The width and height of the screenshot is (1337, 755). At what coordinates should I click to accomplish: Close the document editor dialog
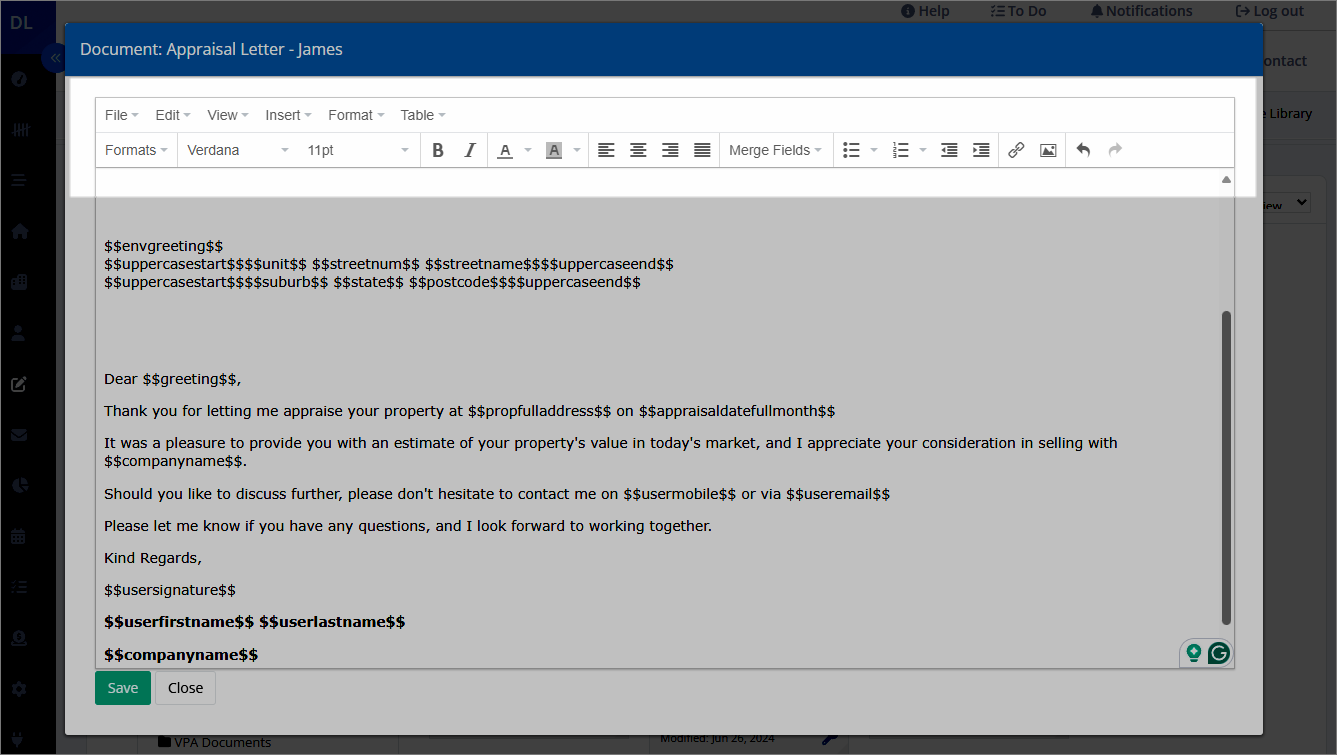(185, 688)
